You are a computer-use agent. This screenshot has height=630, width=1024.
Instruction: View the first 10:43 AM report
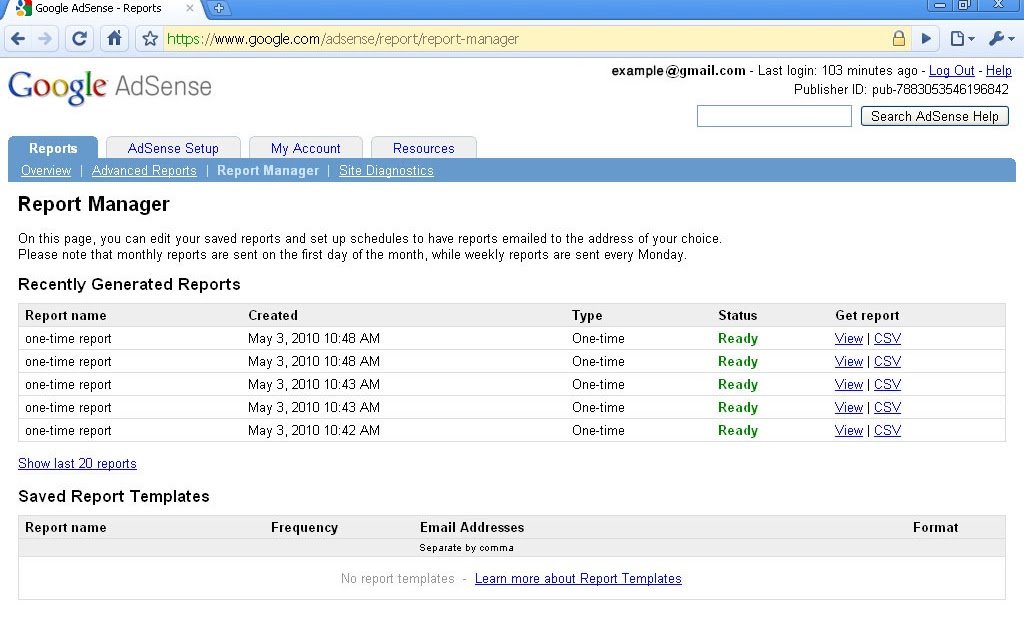848,385
